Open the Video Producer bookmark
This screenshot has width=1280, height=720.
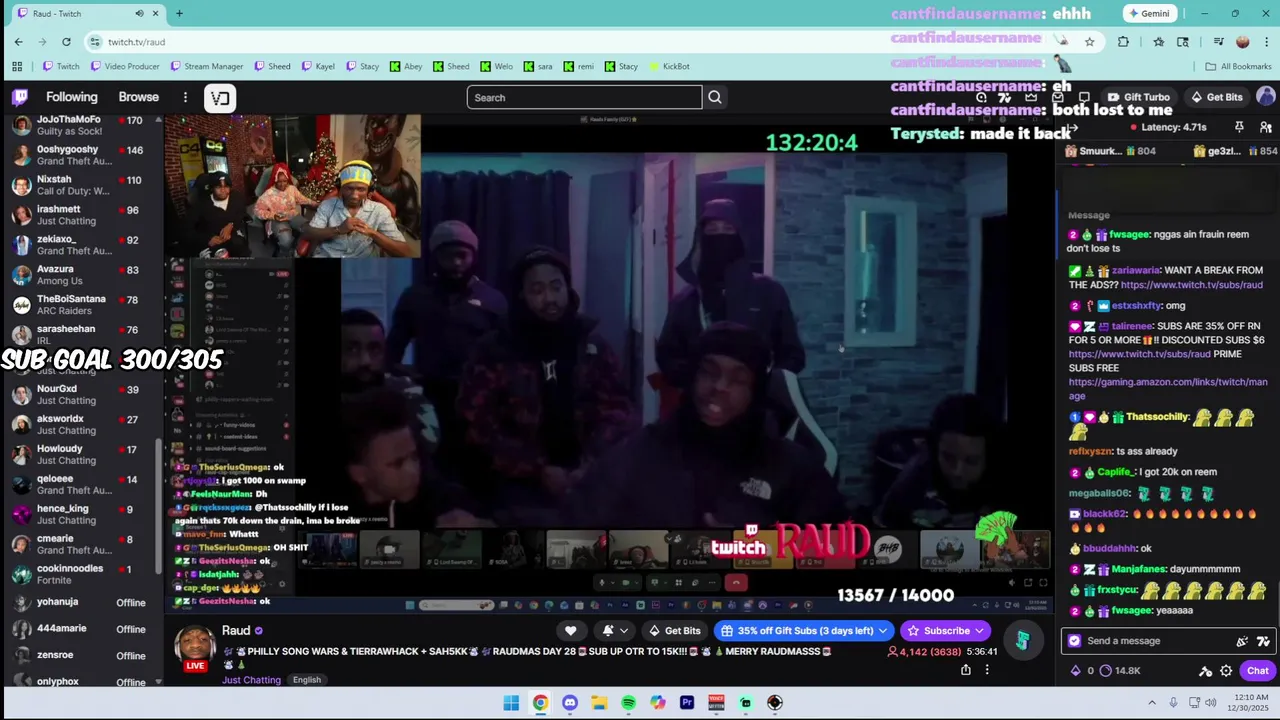[124, 66]
